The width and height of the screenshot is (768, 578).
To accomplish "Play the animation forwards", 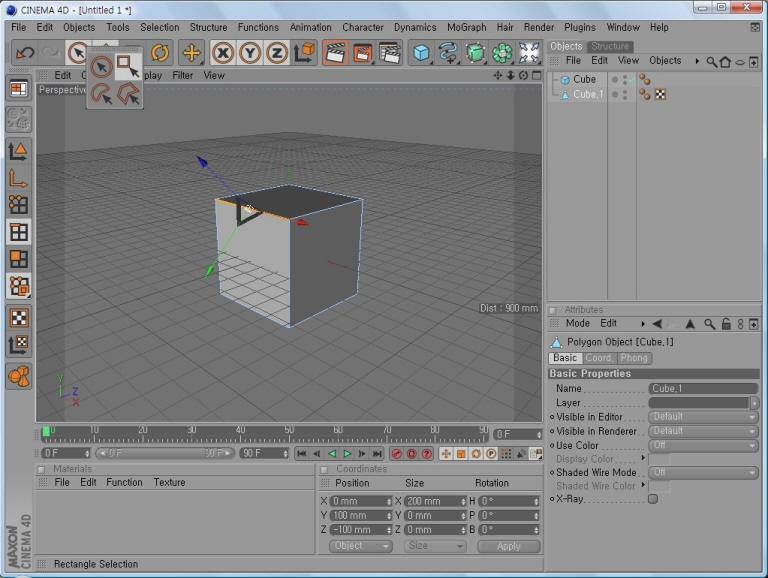I will [347, 454].
